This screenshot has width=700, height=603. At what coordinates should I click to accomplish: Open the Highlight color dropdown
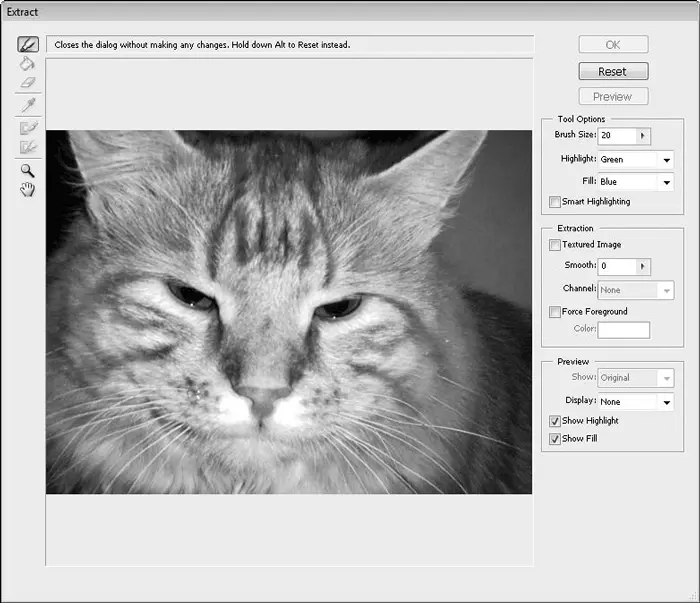pyautogui.click(x=665, y=159)
